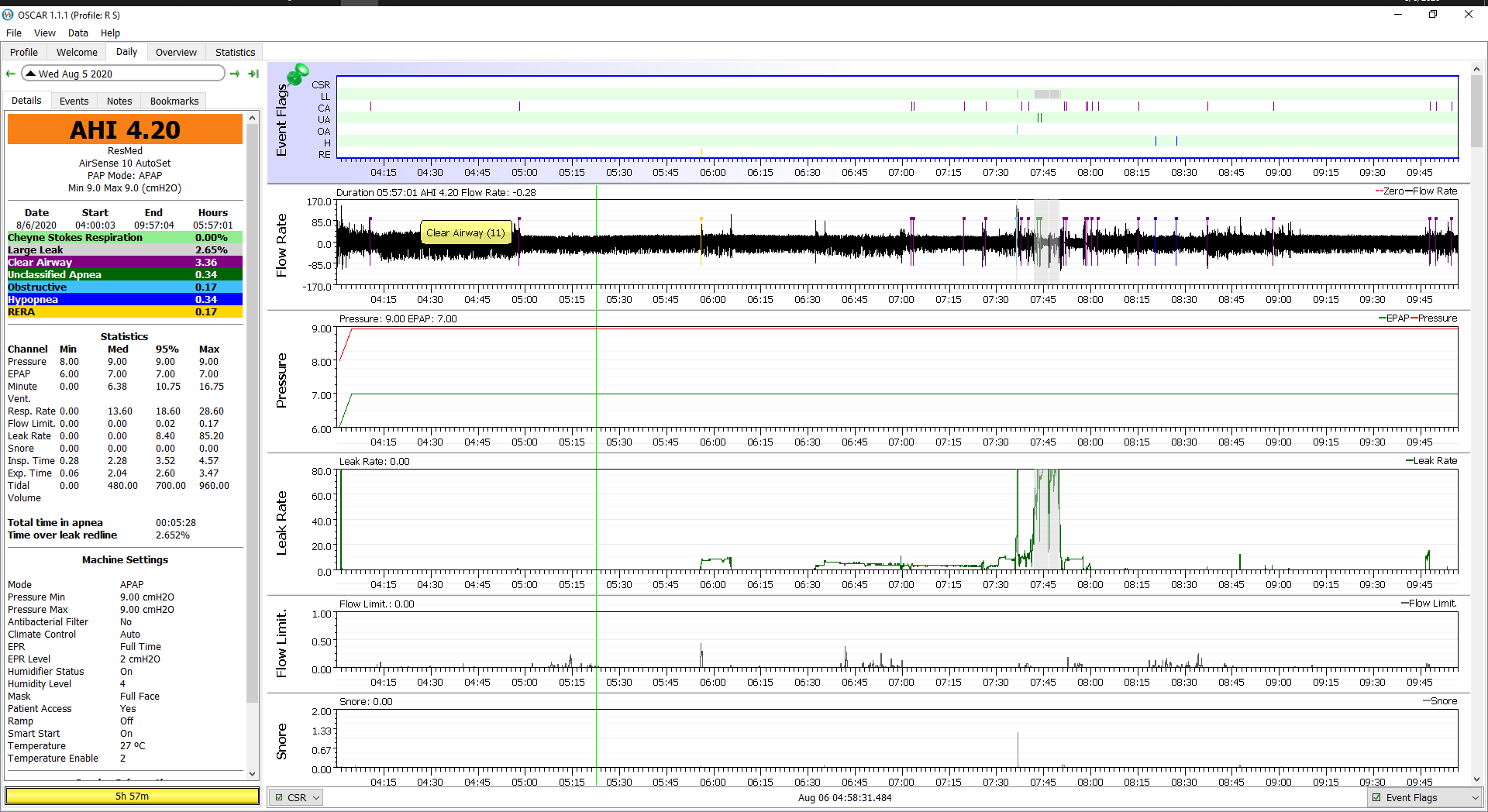Click the 5h 57m session bar

point(133,796)
